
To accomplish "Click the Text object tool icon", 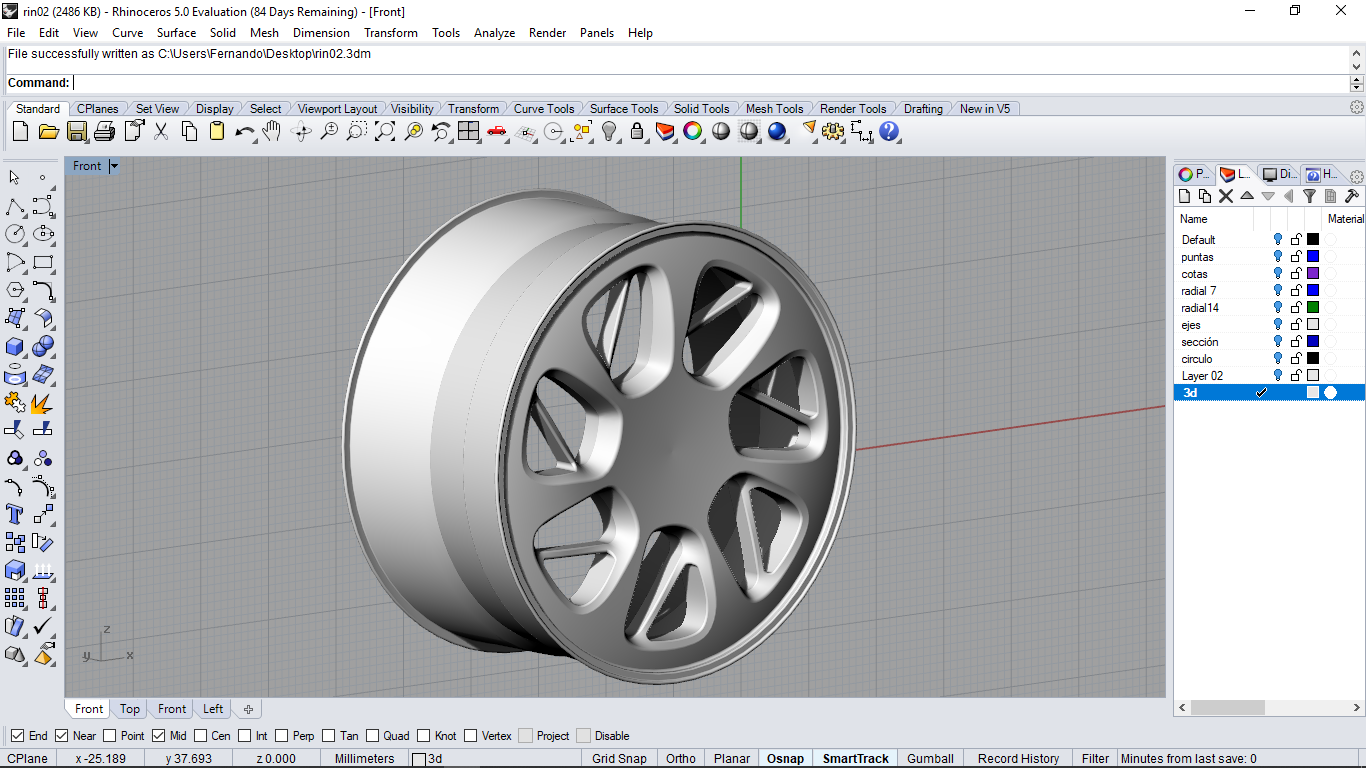I will (15, 514).
